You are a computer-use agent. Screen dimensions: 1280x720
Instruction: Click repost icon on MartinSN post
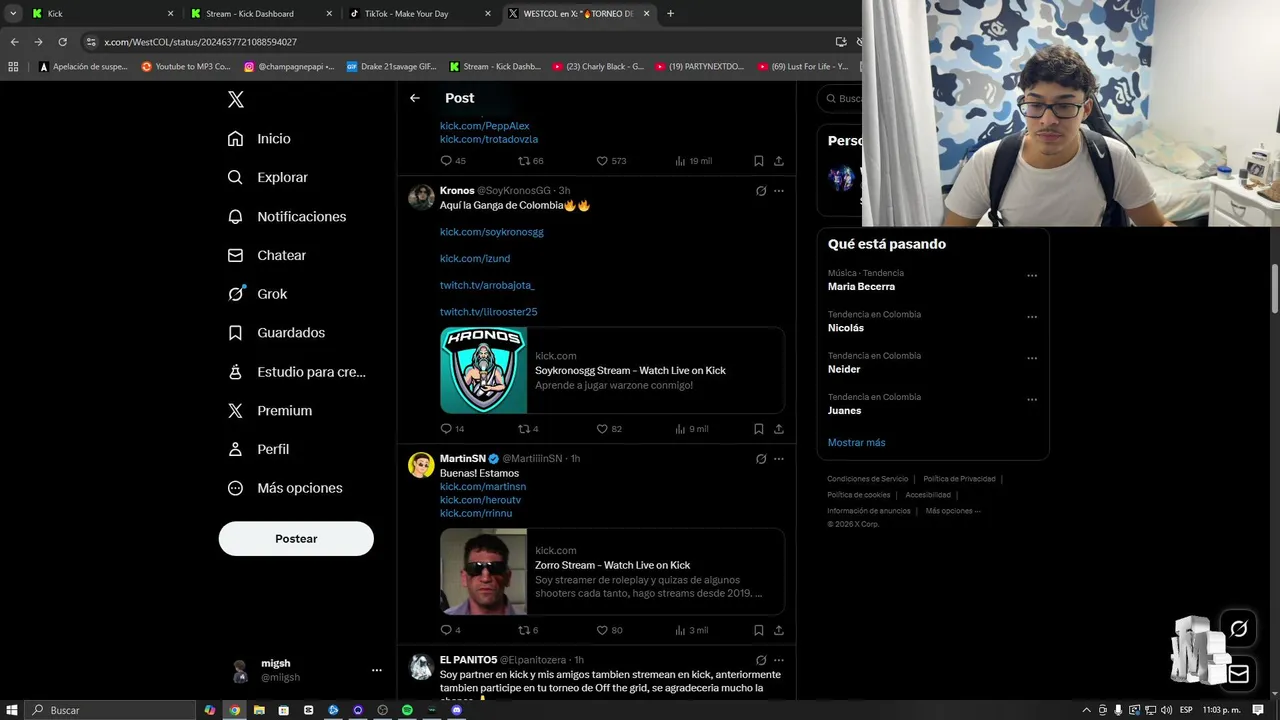(523, 630)
